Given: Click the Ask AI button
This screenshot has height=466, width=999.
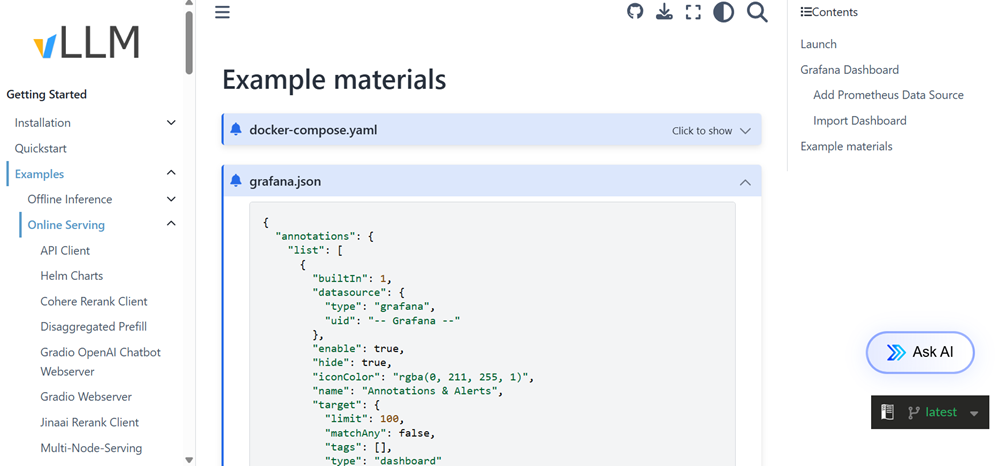Looking at the screenshot, I should click(919, 352).
